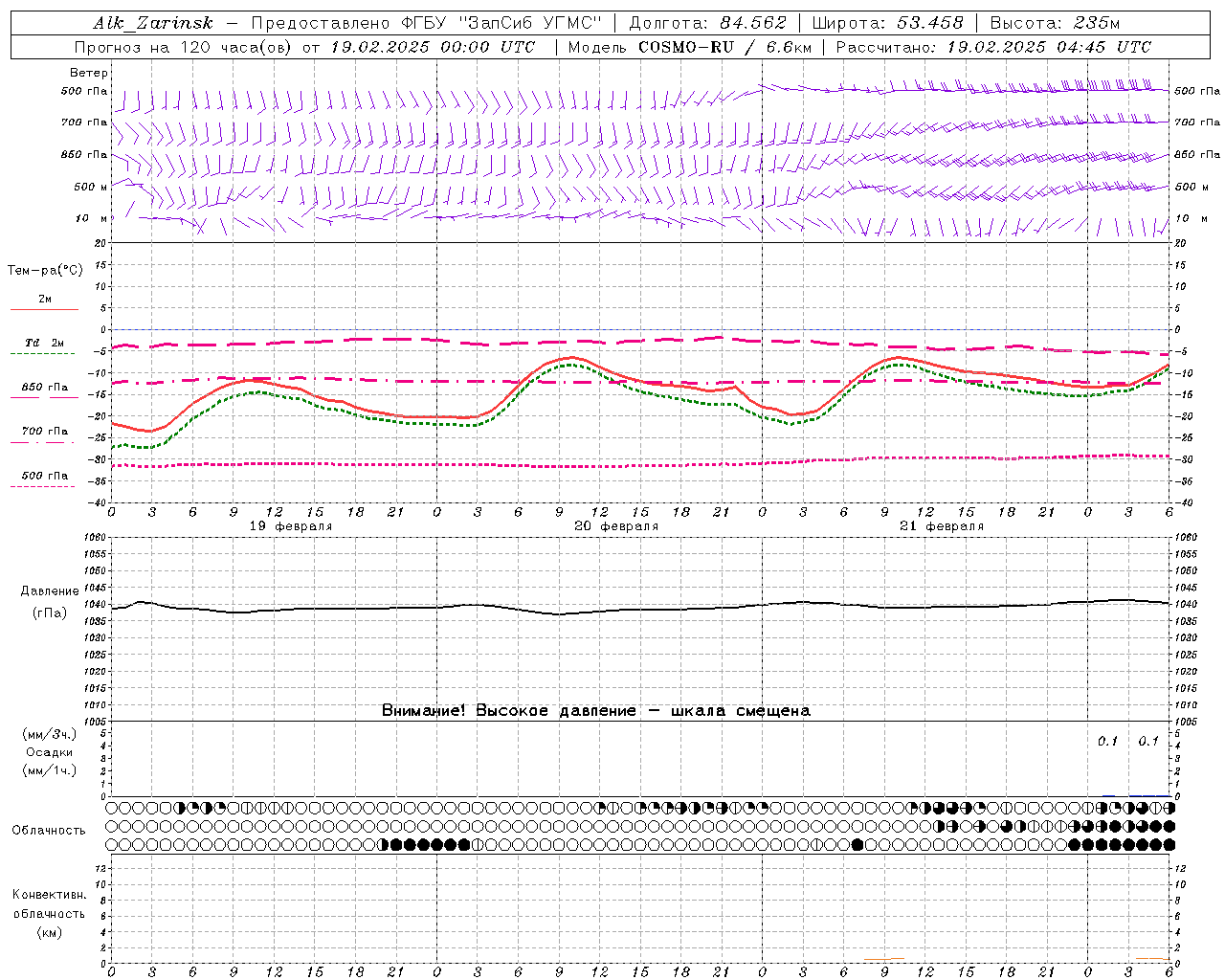The width and height of the screenshot is (1225, 980).
Task: Click Рассчитано: 19.02.2025 04:45 UTC timestamp
Action: tap(993, 47)
